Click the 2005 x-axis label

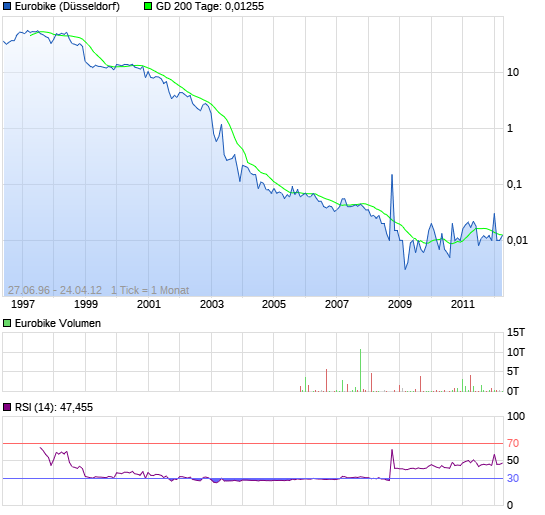pos(274,304)
